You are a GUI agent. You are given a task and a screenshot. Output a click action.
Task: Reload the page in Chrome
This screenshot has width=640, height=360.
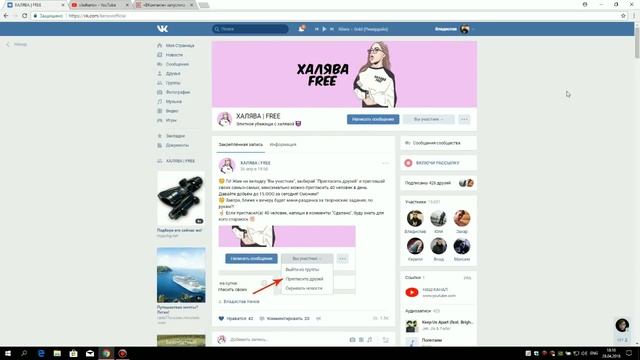point(24,16)
